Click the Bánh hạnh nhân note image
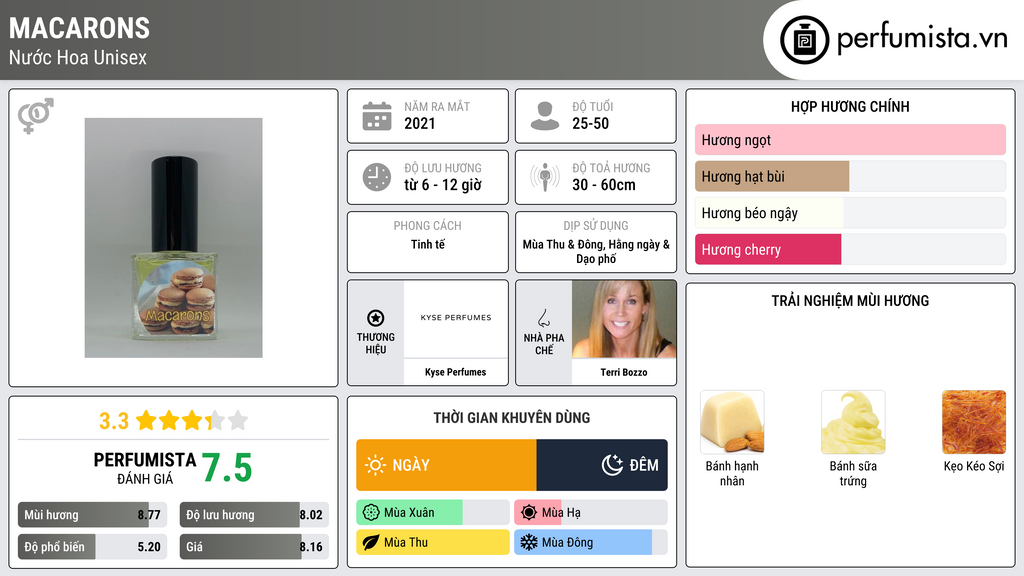The width and height of the screenshot is (1024, 576). (x=732, y=422)
